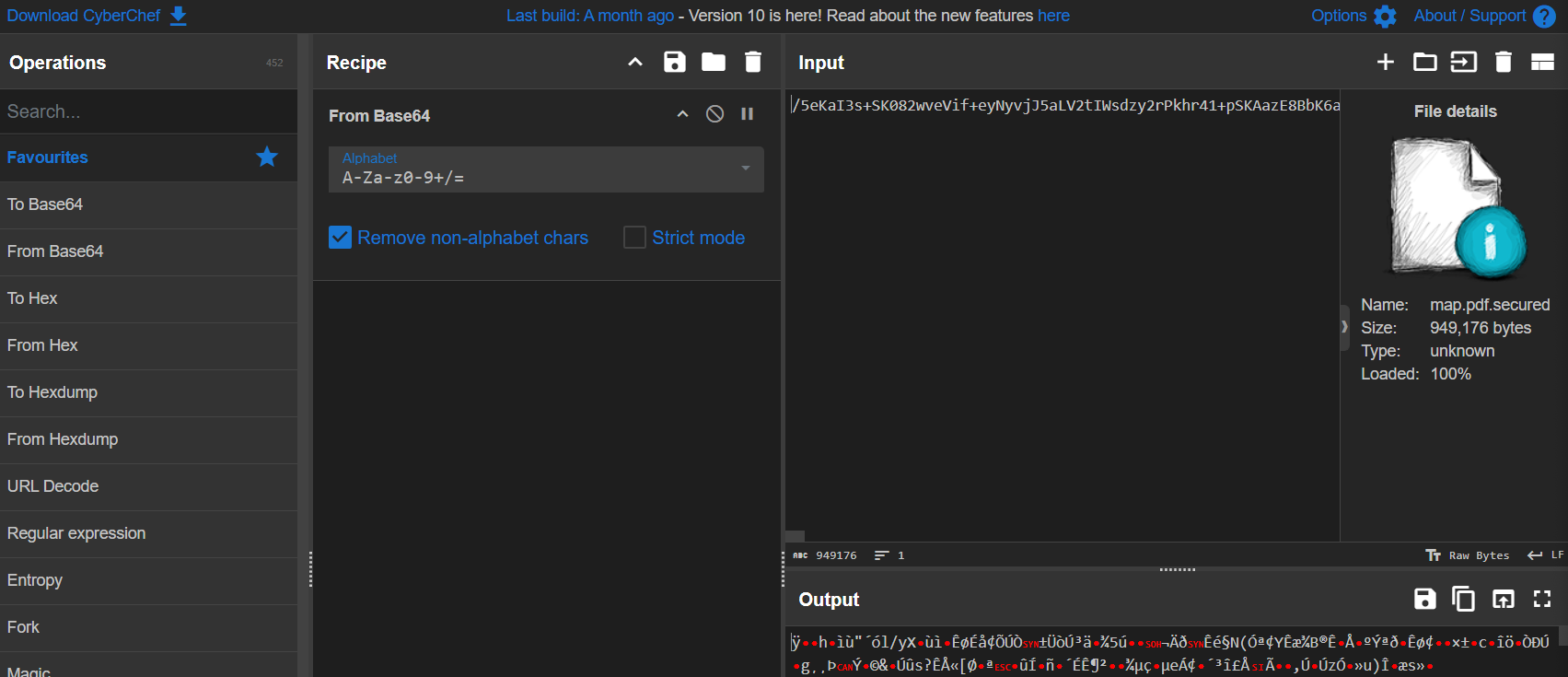Open the Options text link

point(1339,16)
